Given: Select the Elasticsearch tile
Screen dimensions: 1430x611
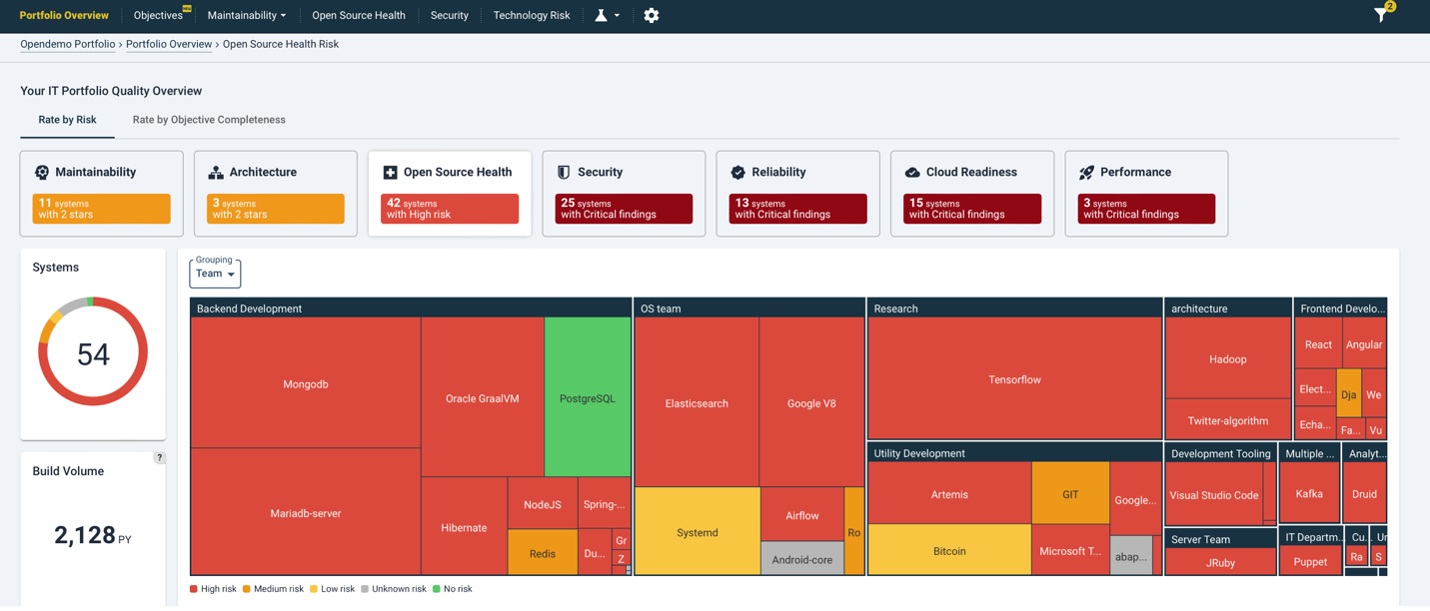Looking at the screenshot, I should 697,403.
